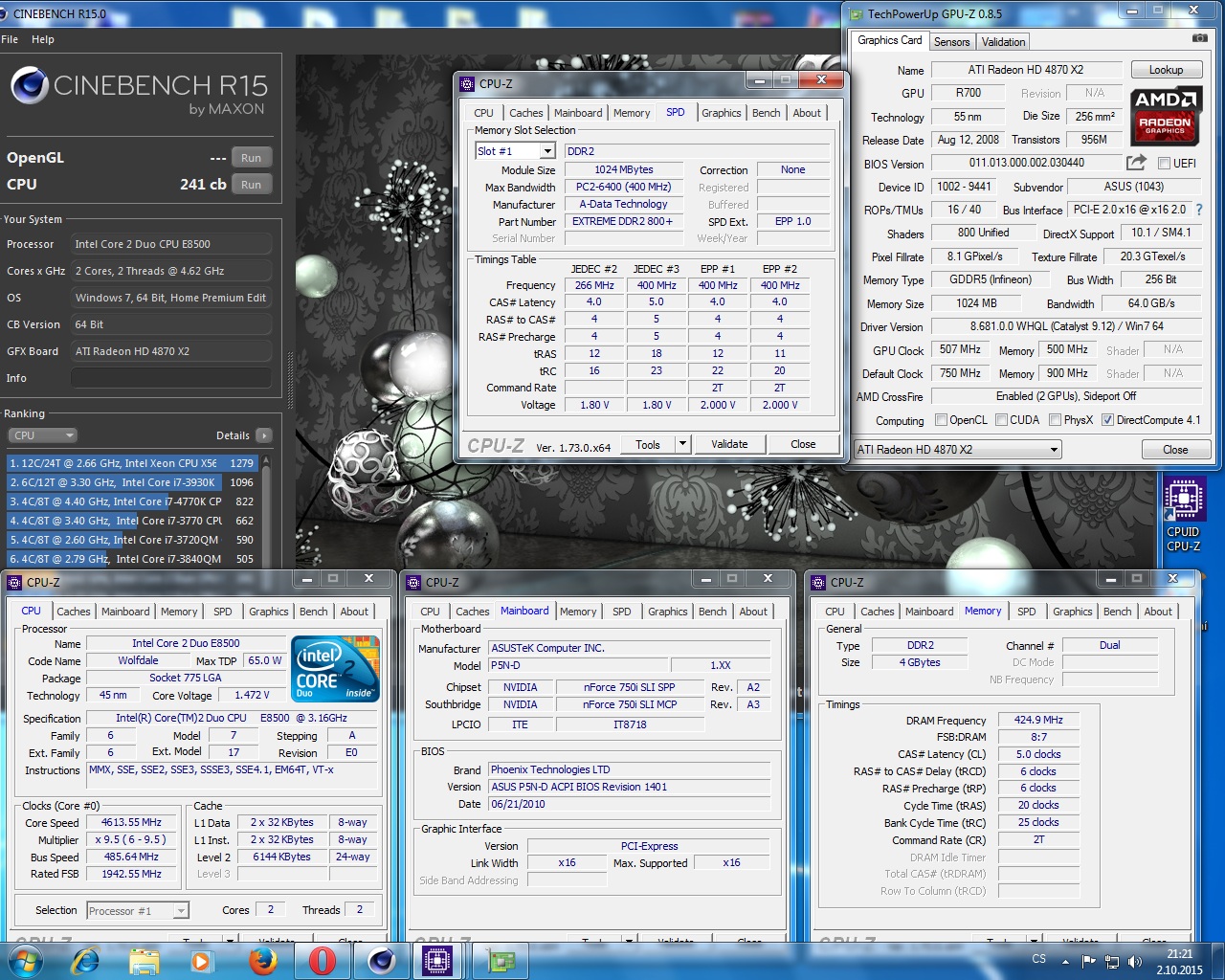The height and width of the screenshot is (980, 1225).
Task: Select Memory tab in CPU-Z SPD window
Action: [632, 113]
